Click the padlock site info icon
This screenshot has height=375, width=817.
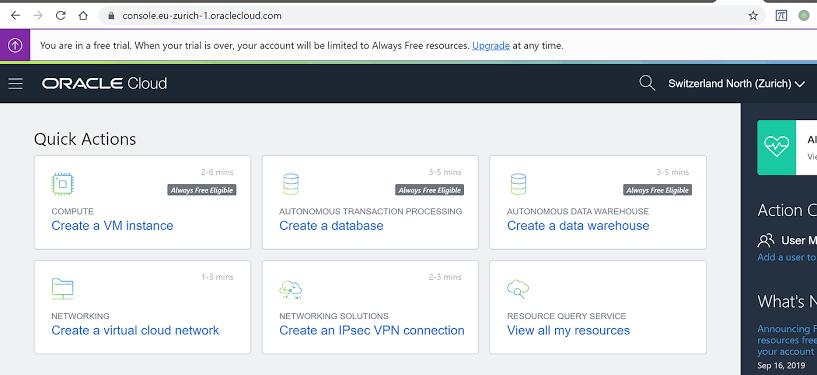pos(110,16)
